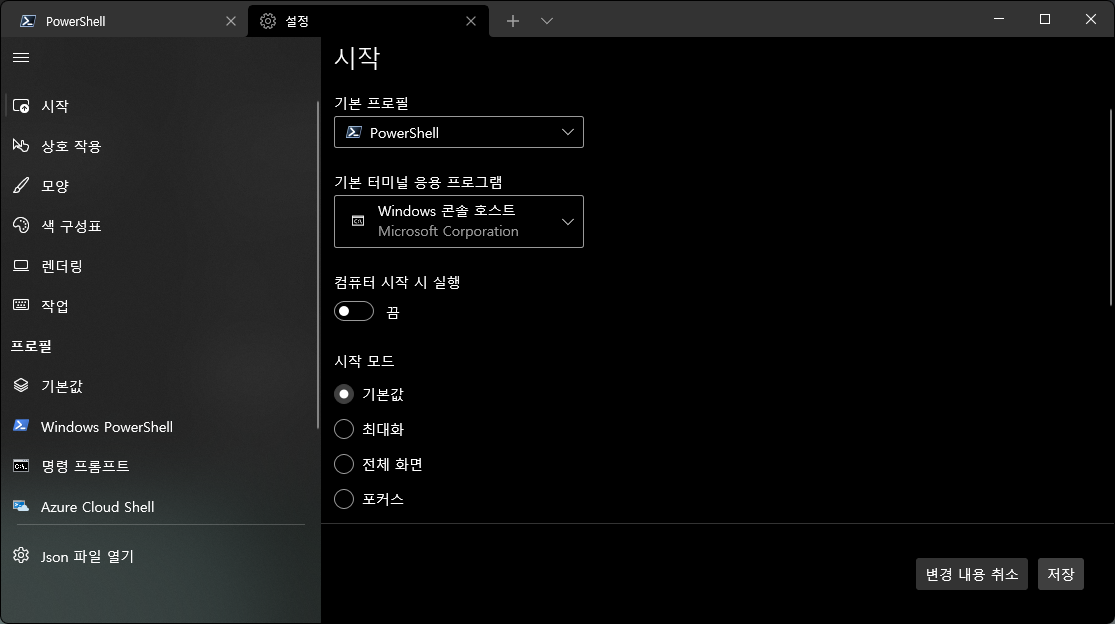Toggle the hamburger navigation menu

click(21, 58)
